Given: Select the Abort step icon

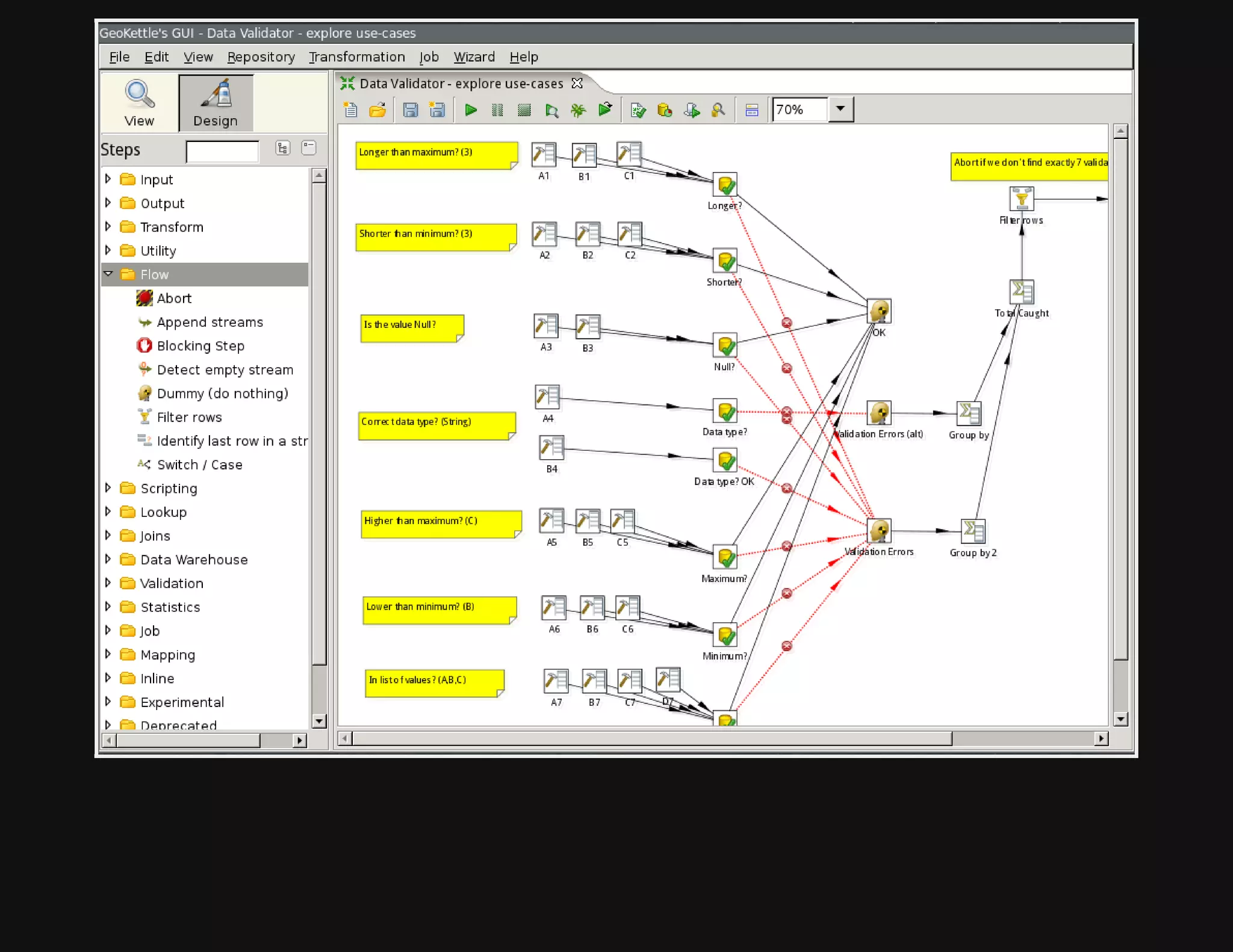Looking at the screenshot, I should pyautogui.click(x=144, y=298).
